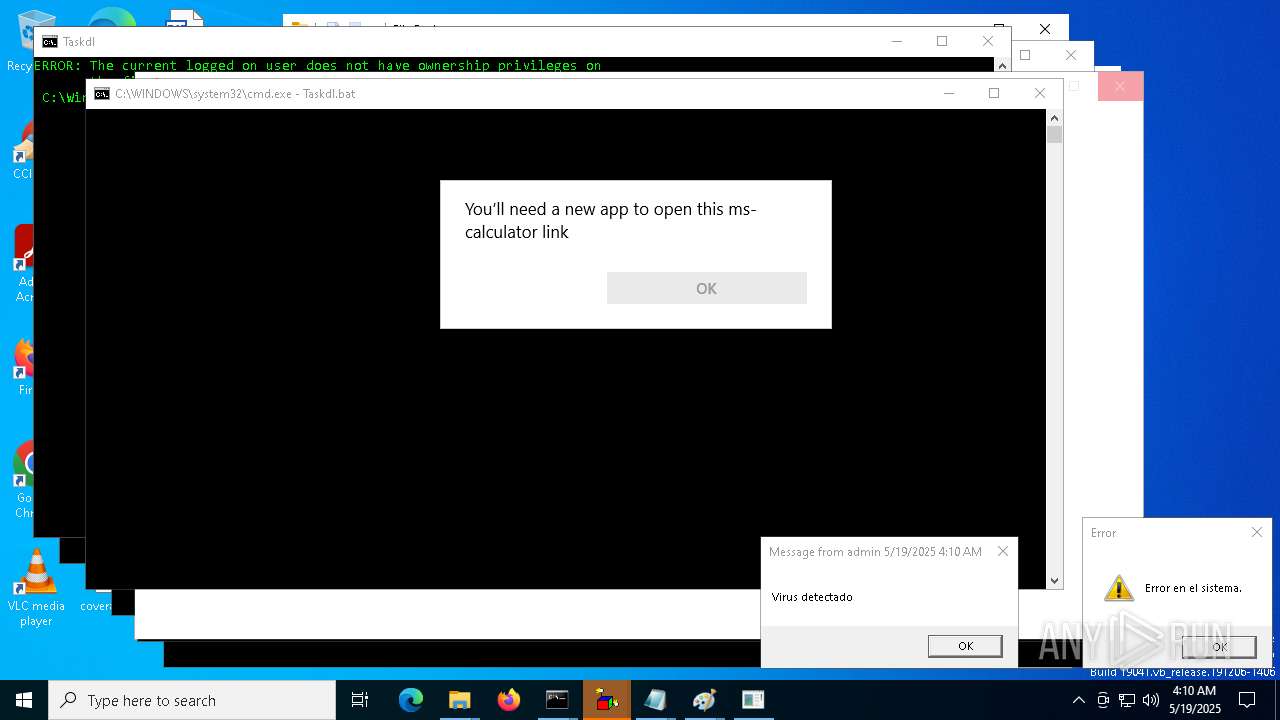Click the ms-calculator link message text
This screenshot has height=720, width=1280.
tap(611, 220)
